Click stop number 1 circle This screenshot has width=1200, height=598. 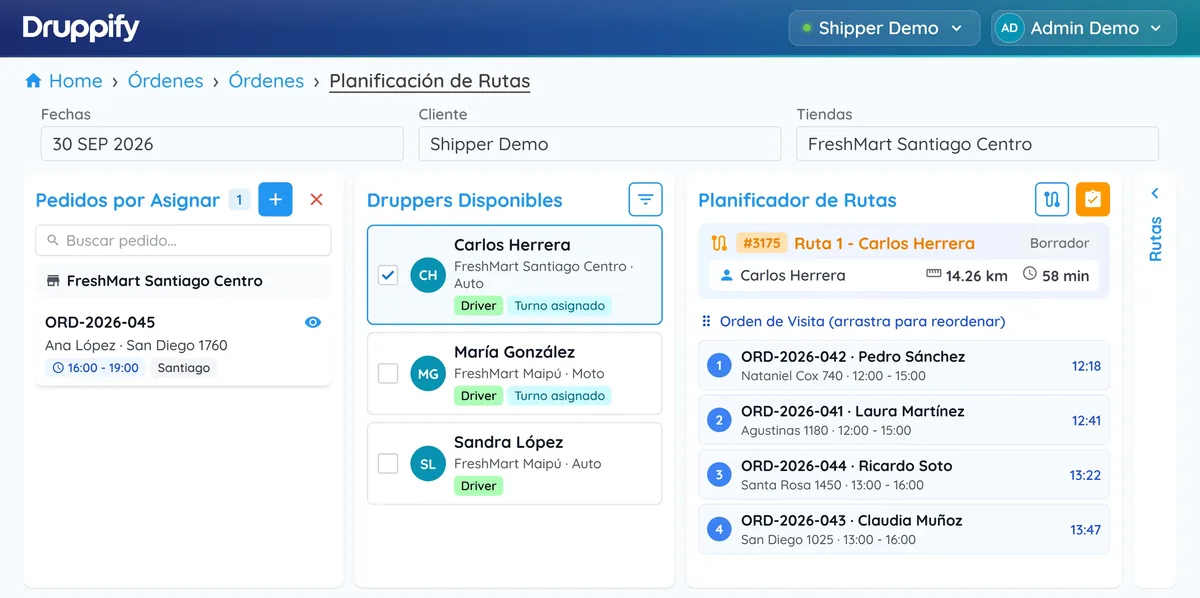[718, 366]
